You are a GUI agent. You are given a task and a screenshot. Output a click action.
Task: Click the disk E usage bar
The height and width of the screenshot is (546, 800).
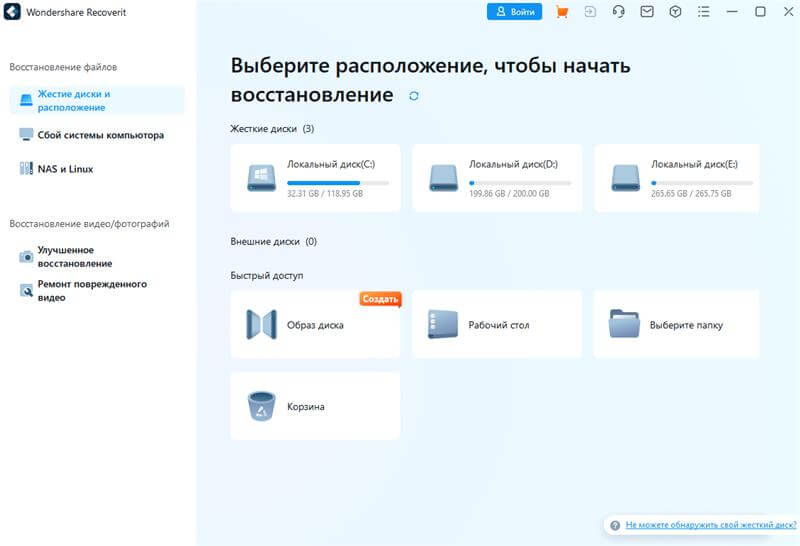click(x=702, y=183)
